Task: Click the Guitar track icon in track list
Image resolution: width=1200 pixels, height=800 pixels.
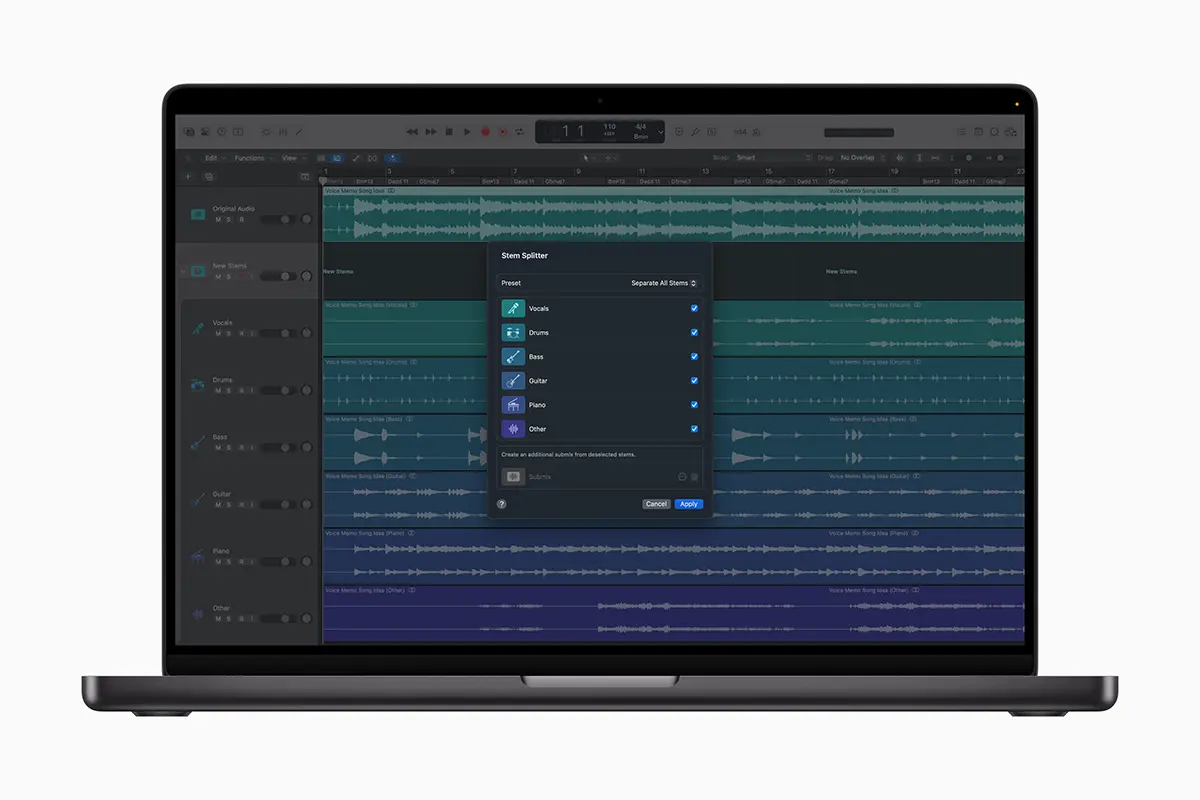Action: pyautogui.click(x=197, y=499)
